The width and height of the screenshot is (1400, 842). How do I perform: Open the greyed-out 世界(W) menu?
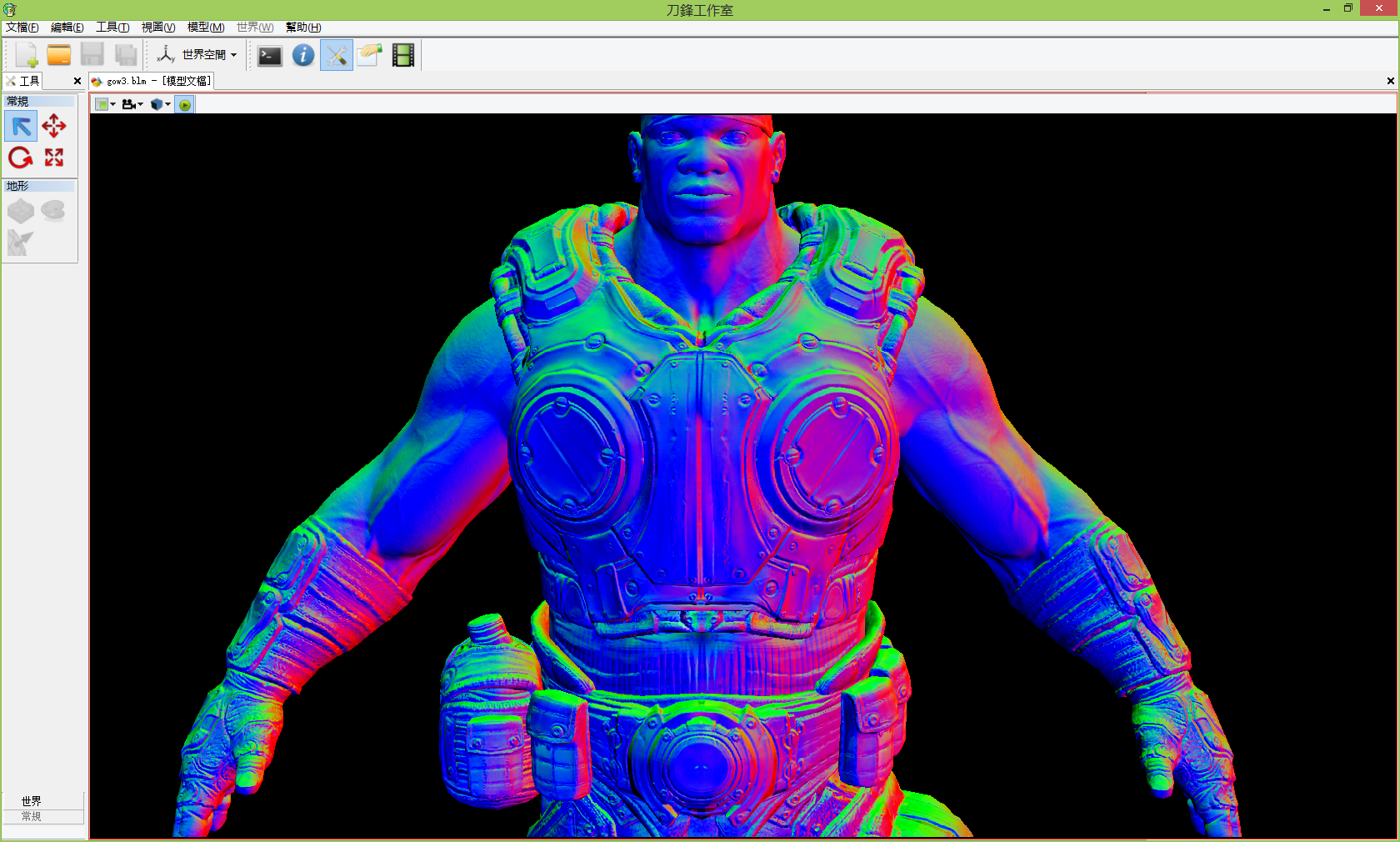255,28
